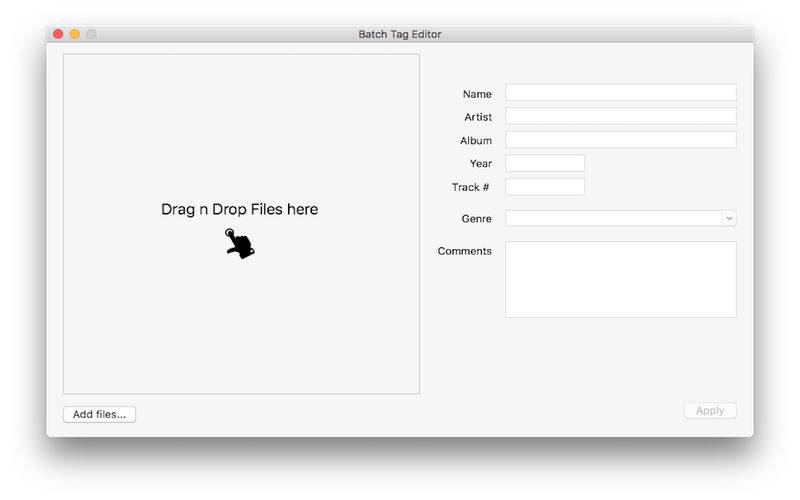Minimize the Batch Tag Editor window
The height and width of the screenshot is (500, 800).
click(75, 34)
